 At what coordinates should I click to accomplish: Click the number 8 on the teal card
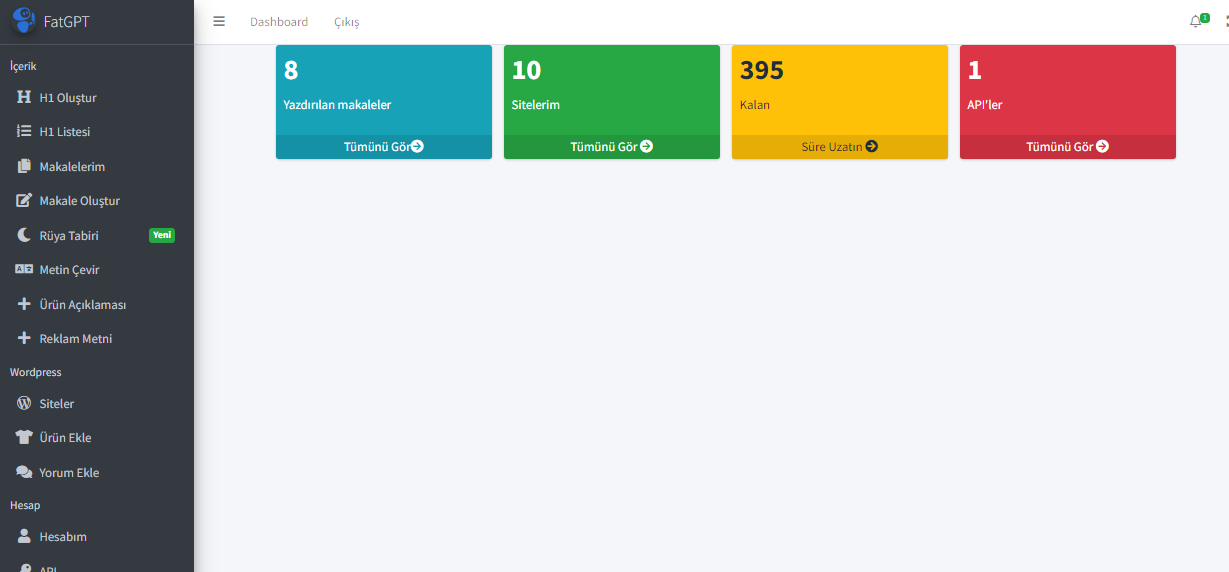click(x=291, y=70)
